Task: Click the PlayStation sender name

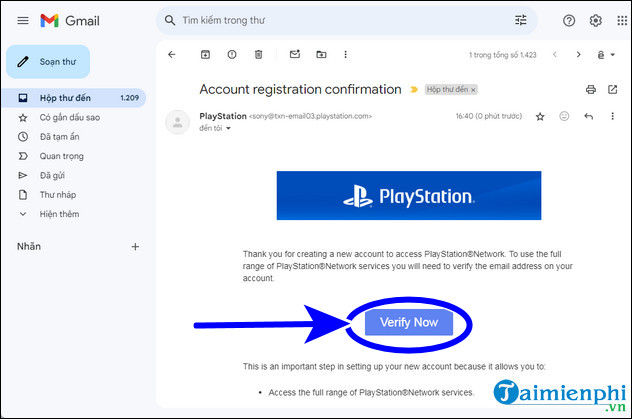Action: [223, 116]
